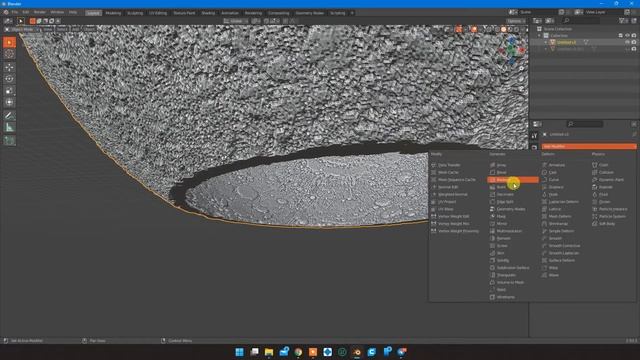Open Chrome from the taskbar
The image size is (640, 360).
point(298,352)
